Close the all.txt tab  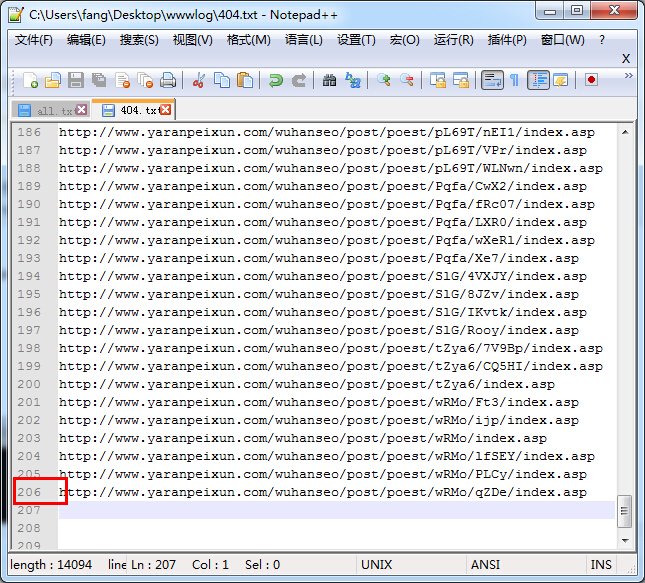click(81, 109)
